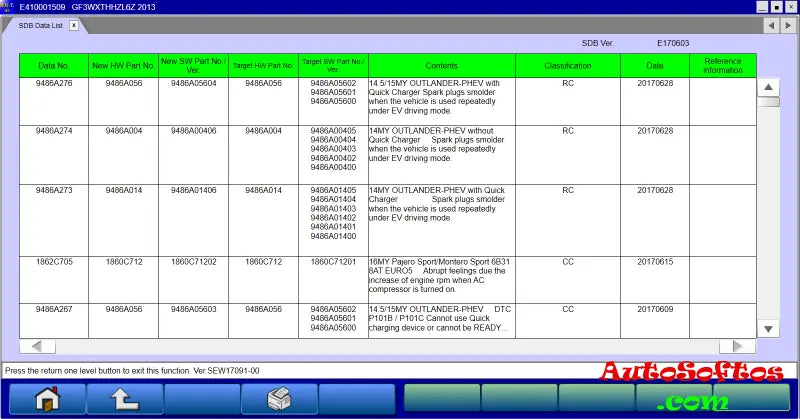Select data number 9486A267
Viewport: 800px width, 419px height.
(54, 309)
